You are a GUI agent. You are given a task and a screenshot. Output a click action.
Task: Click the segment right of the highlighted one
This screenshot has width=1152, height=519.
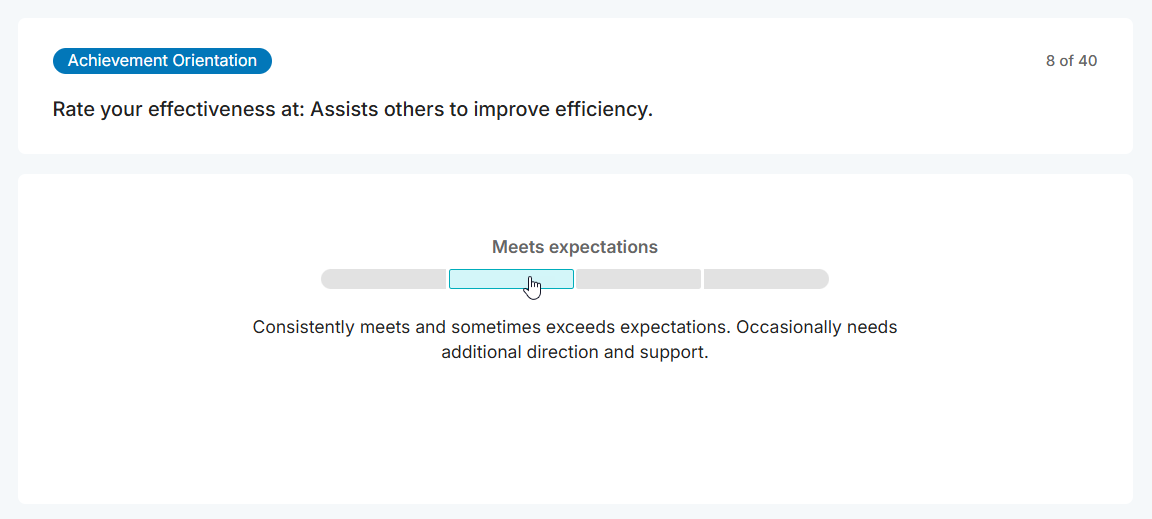tap(638, 279)
